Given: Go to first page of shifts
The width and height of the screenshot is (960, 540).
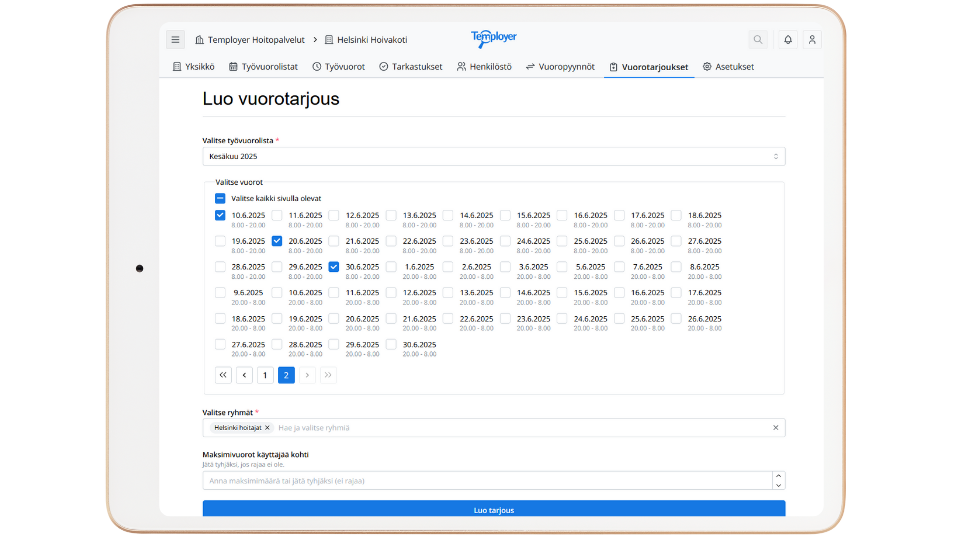Looking at the screenshot, I should (223, 375).
